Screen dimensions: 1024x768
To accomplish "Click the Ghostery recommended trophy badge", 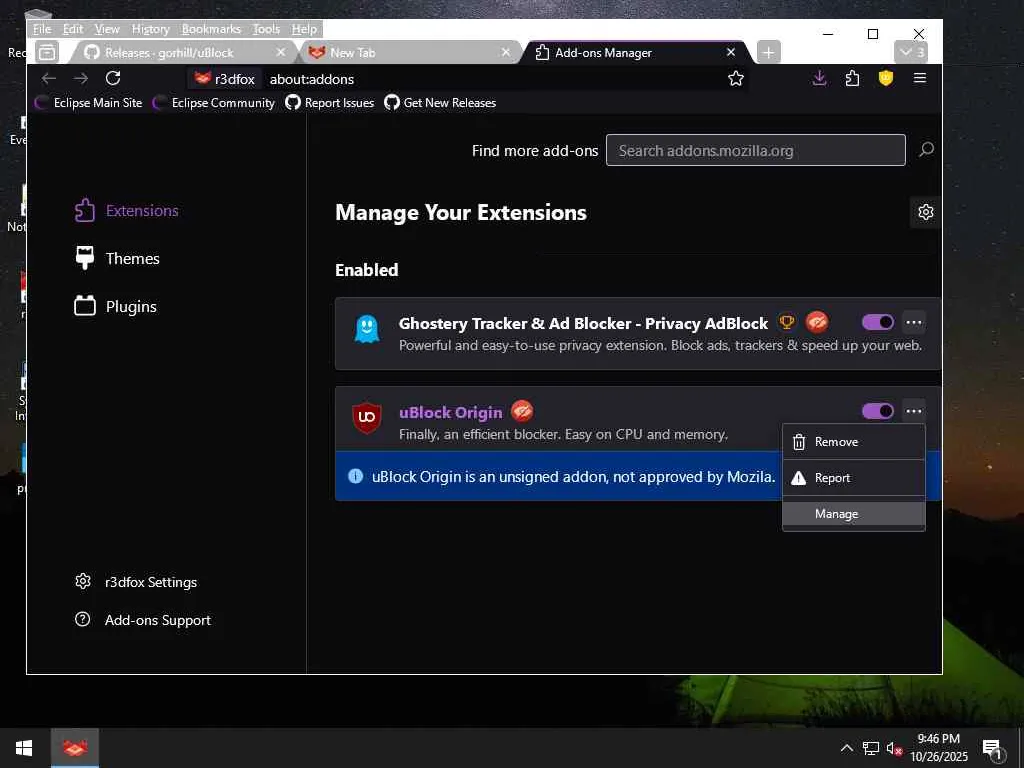I will (x=786, y=322).
